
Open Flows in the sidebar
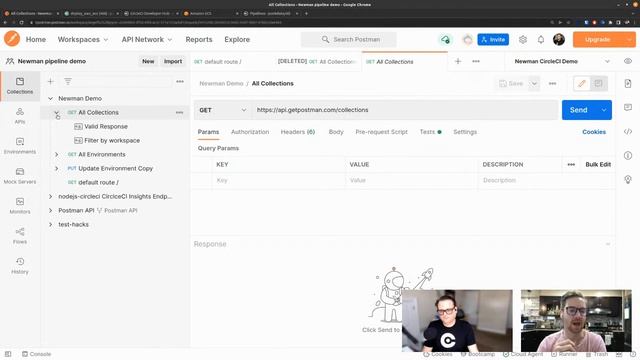tap(20, 236)
